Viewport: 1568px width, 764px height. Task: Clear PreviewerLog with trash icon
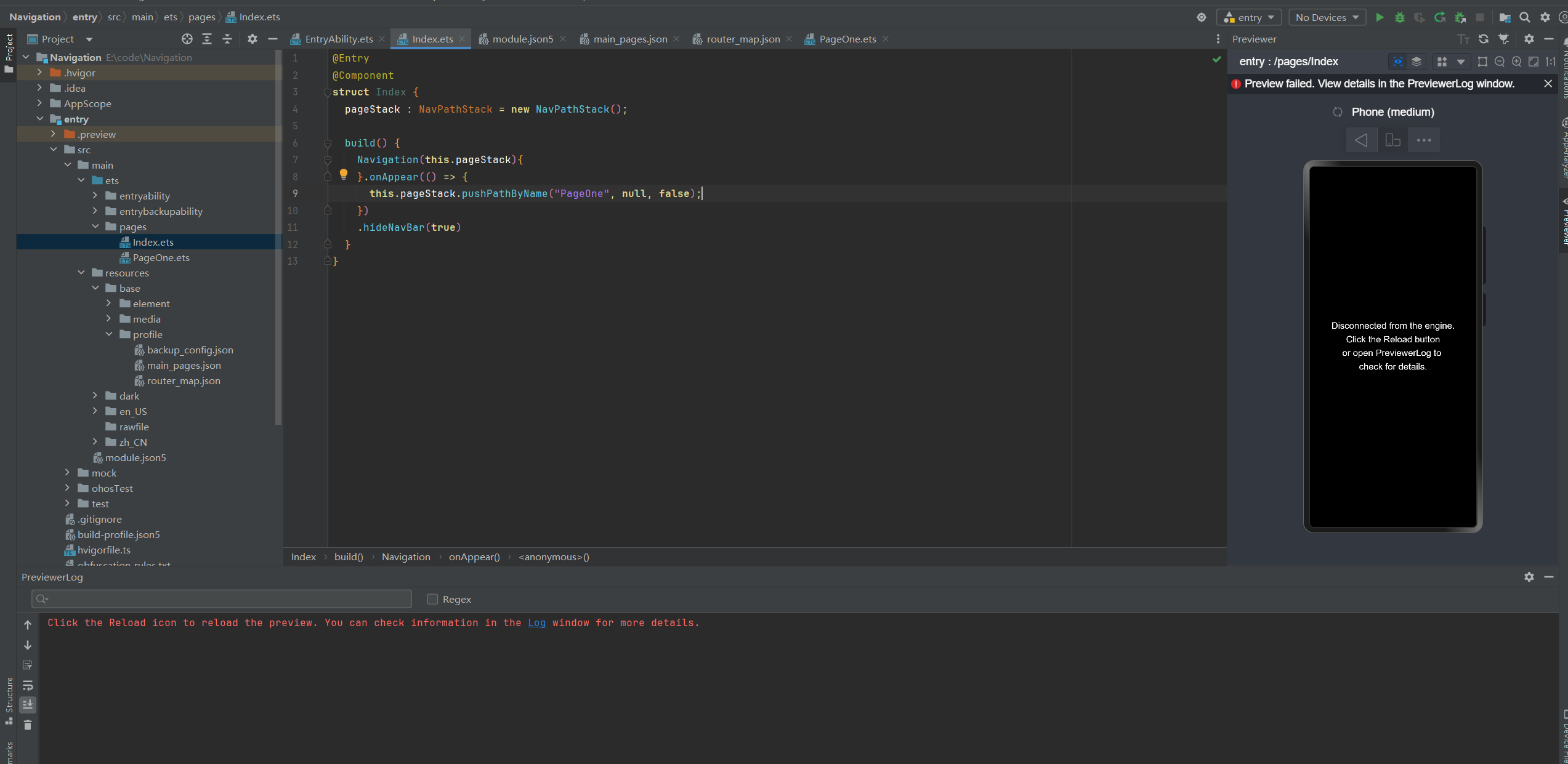(x=28, y=725)
